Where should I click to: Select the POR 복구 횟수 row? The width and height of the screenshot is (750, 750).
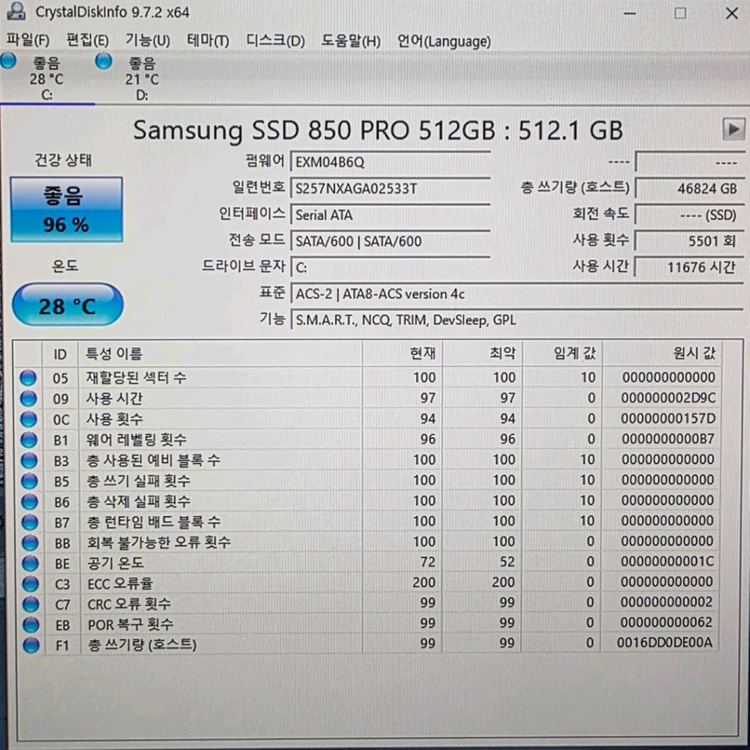[368, 625]
